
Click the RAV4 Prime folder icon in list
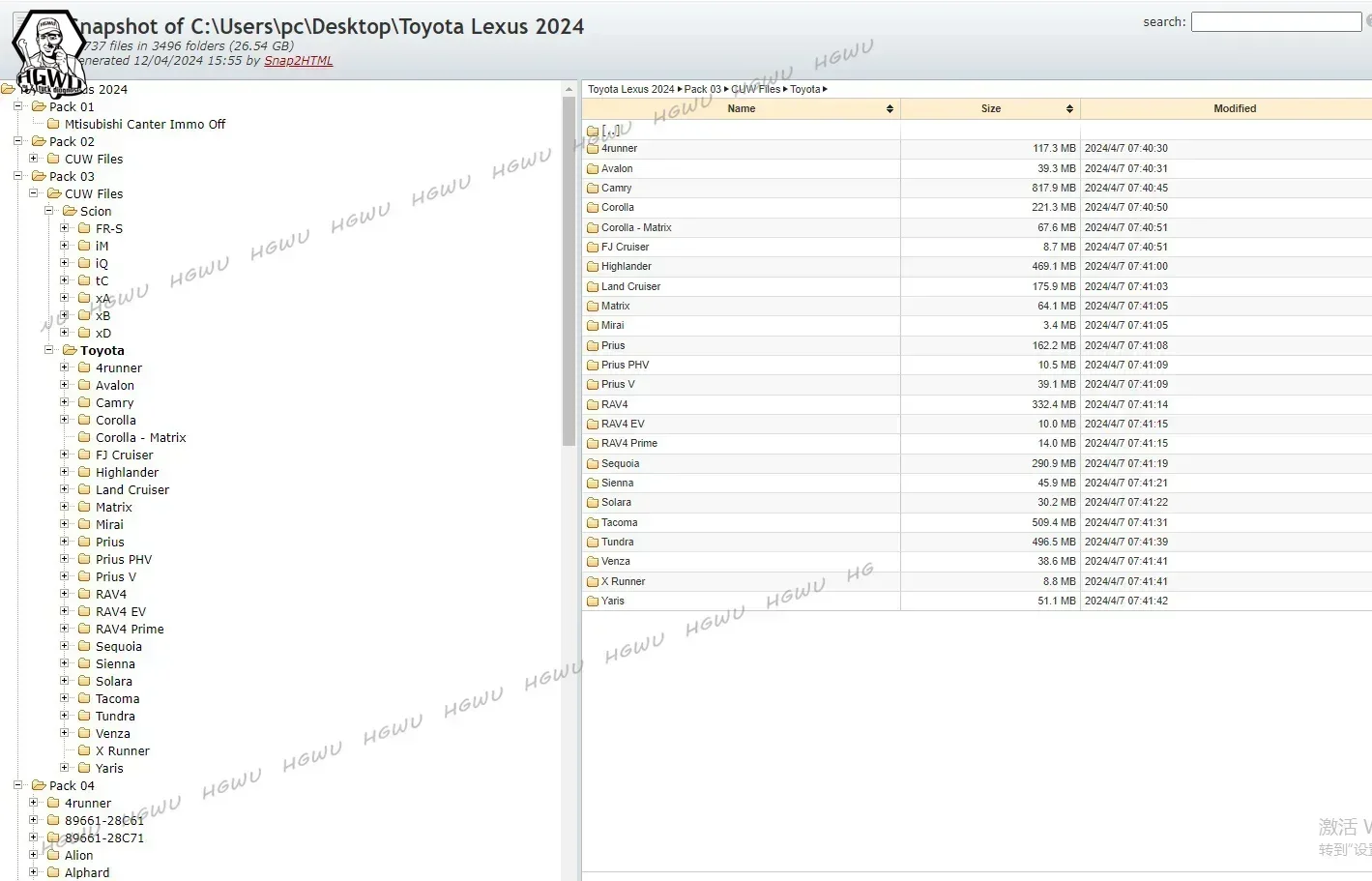pos(593,444)
